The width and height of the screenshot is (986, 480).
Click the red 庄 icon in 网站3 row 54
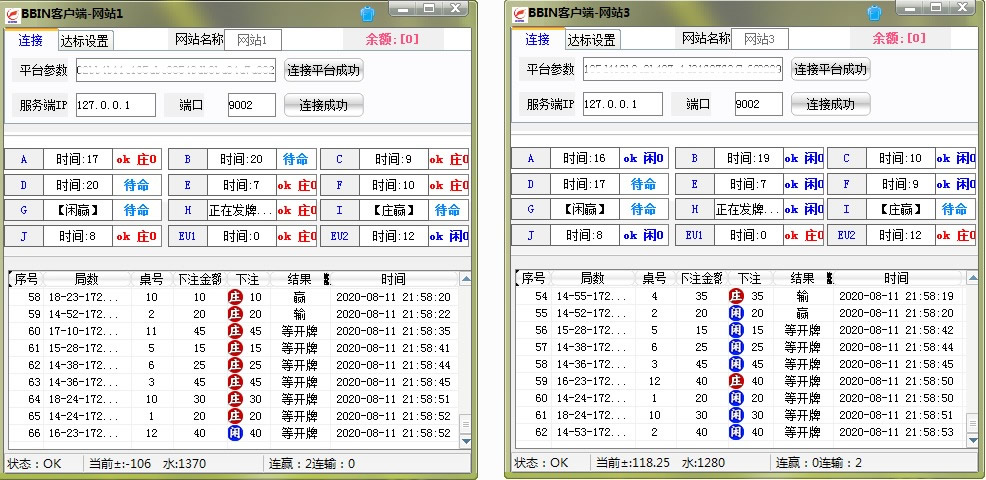[x=736, y=297]
